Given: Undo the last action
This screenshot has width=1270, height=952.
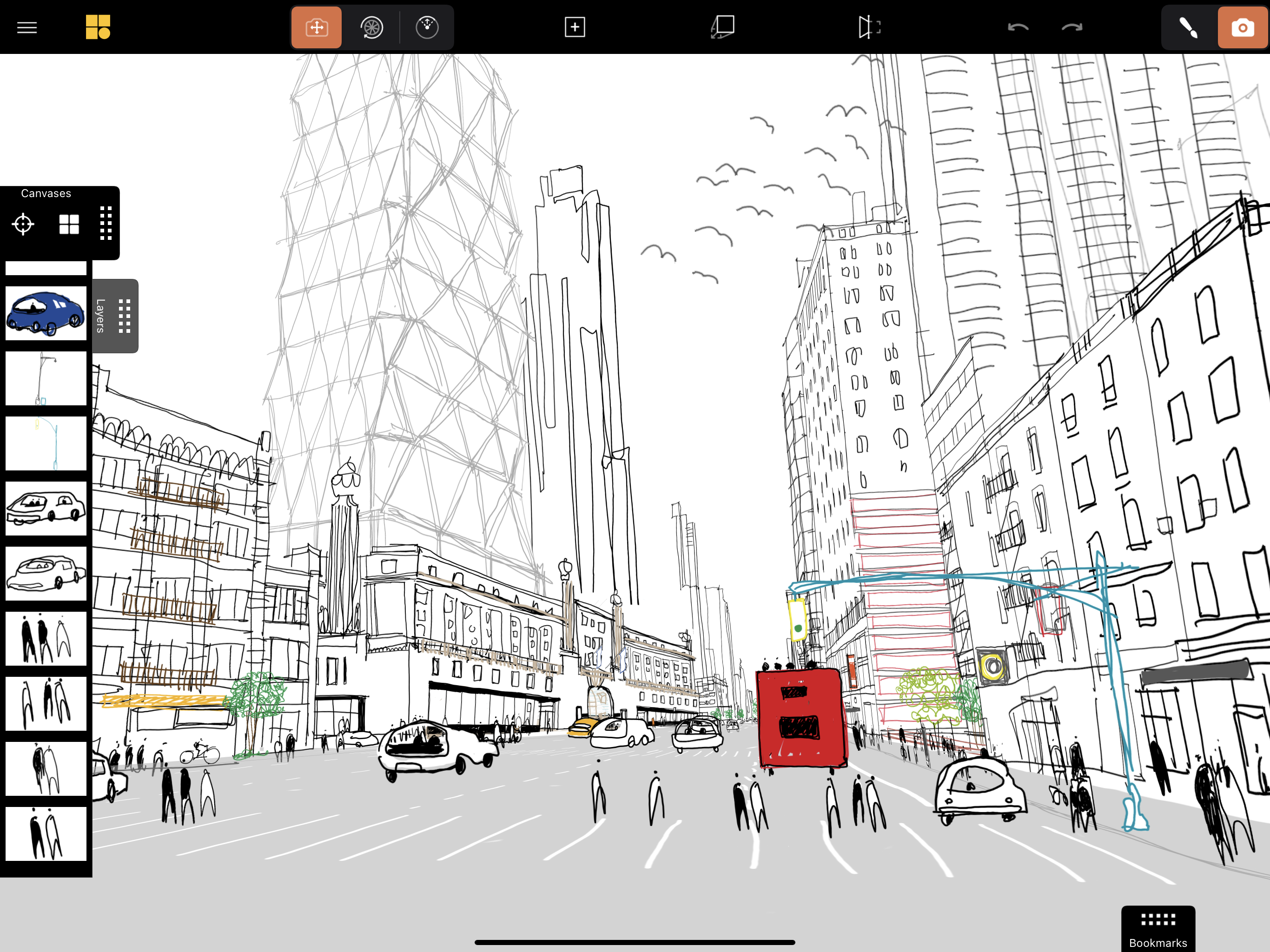Looking at the screenshot, I should coord(1018,27).
